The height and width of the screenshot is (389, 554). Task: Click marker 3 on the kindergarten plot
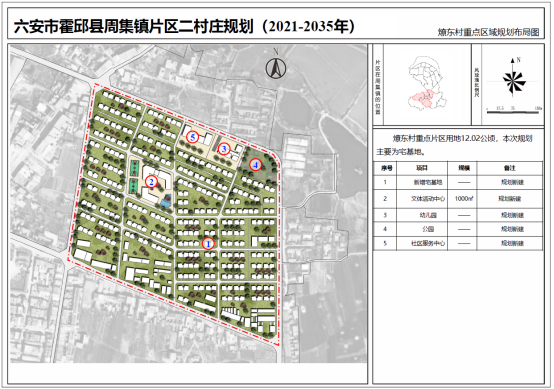pyautogui.click(x=224, y=149)
